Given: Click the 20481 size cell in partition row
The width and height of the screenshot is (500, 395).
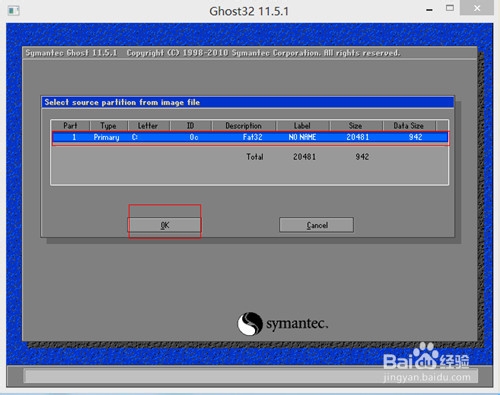Looking at the screenshot, I should coord(358,137).
